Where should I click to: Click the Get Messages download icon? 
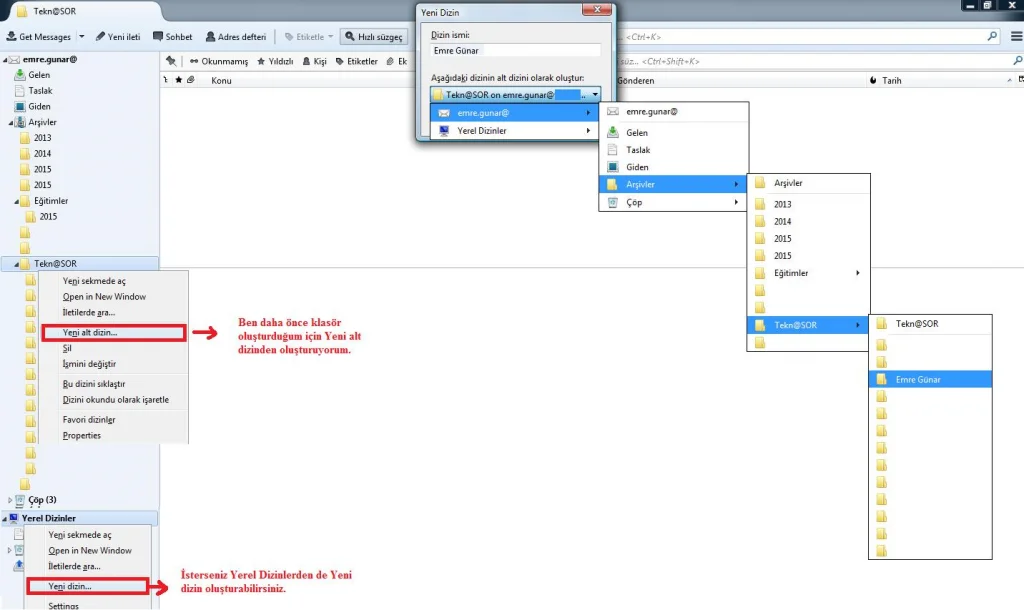13,37
